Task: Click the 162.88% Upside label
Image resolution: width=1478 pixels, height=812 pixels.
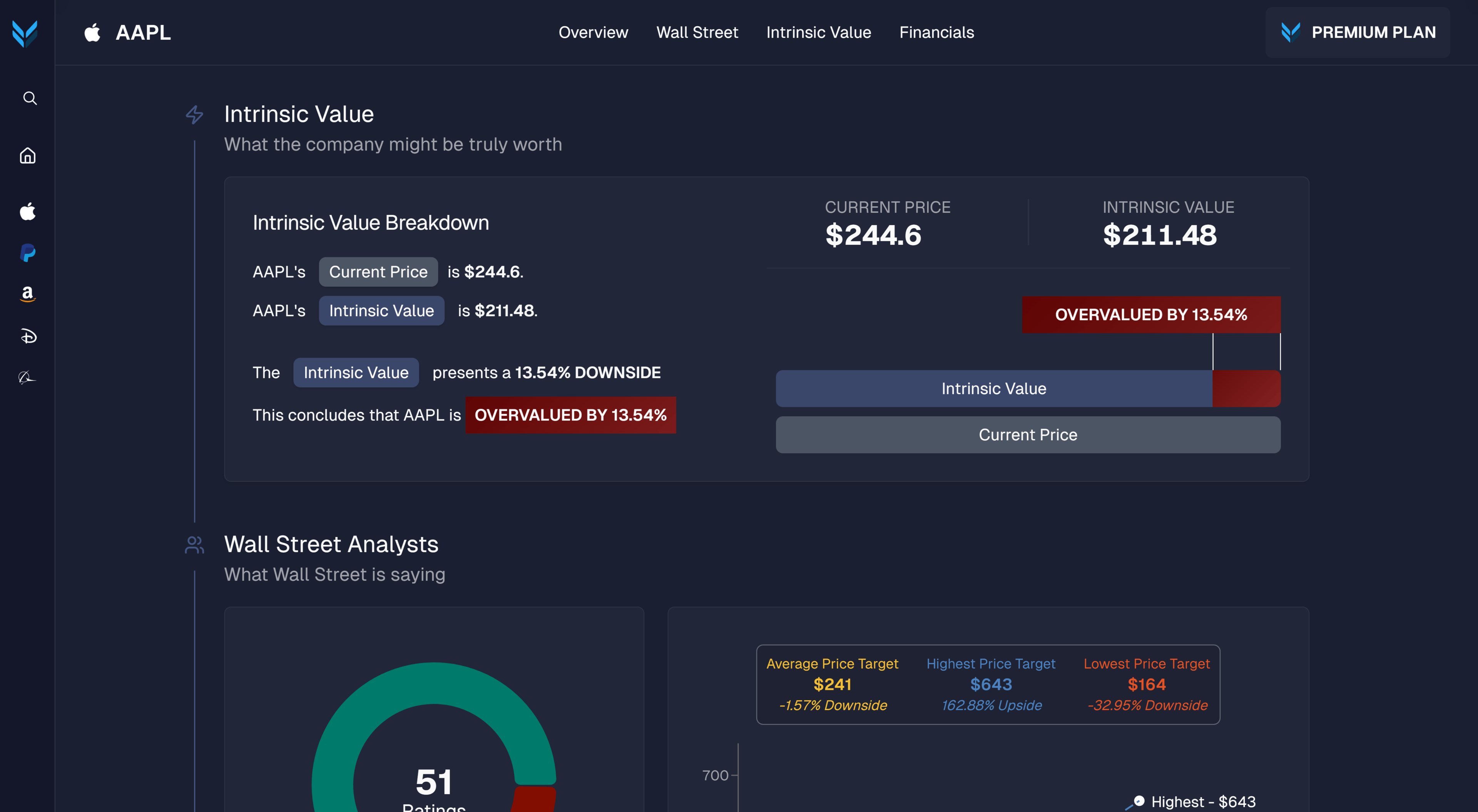Action: (x=991, y=705)
